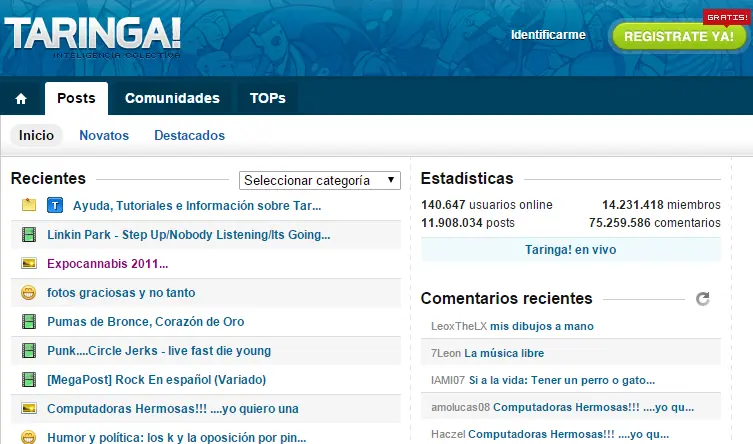Select the Inicio sub-tab
753x444 pixels.
[36, 135]
